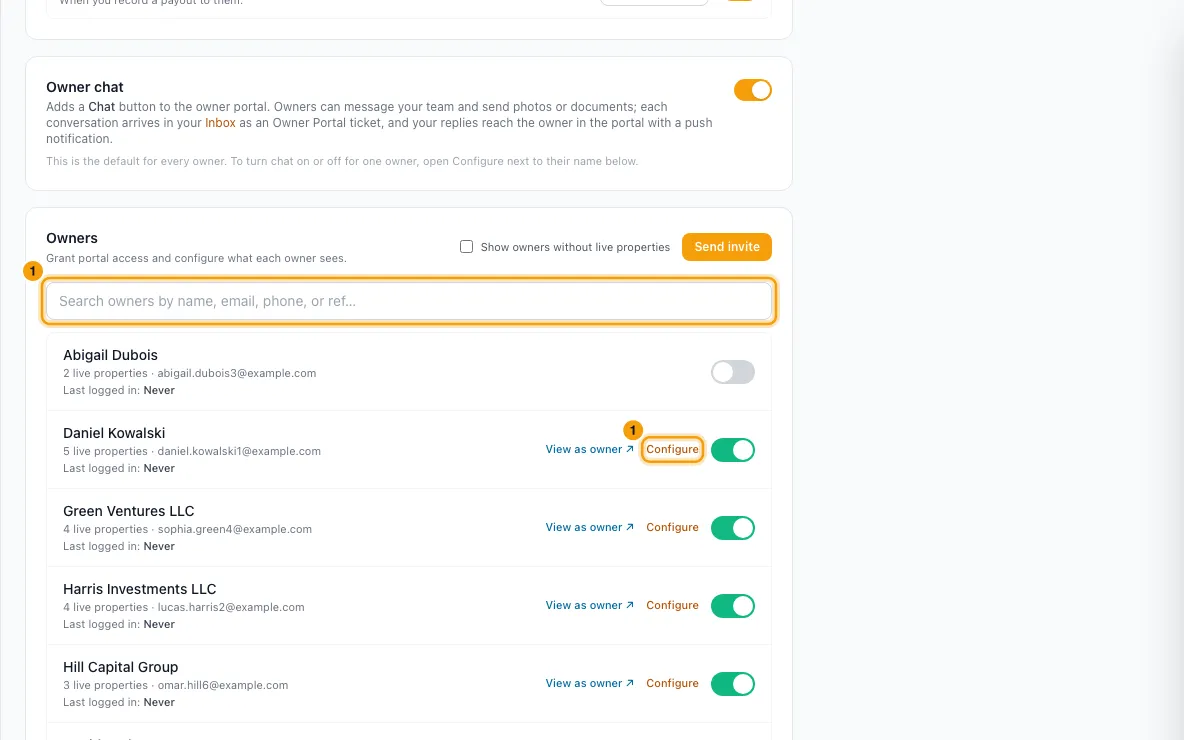Toggle the Owner chat switch off
The width and height of the screenshot is (1184, 740).
(x=752, y=90)
